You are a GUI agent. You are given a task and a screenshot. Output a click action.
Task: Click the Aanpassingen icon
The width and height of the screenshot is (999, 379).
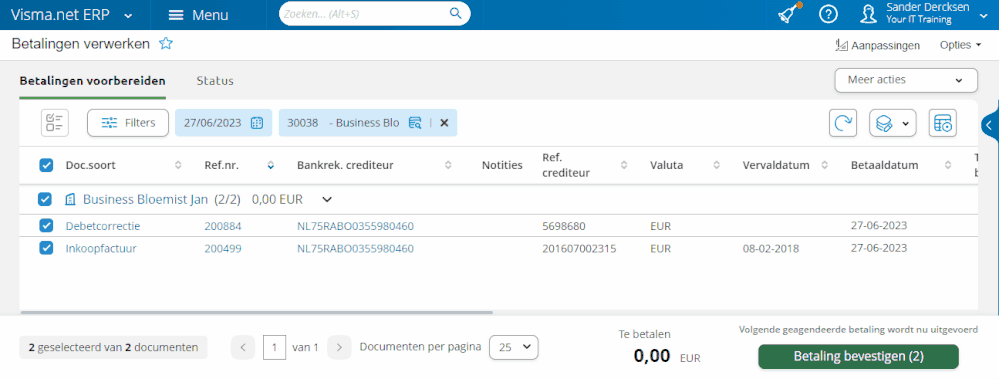click(841, 45)
